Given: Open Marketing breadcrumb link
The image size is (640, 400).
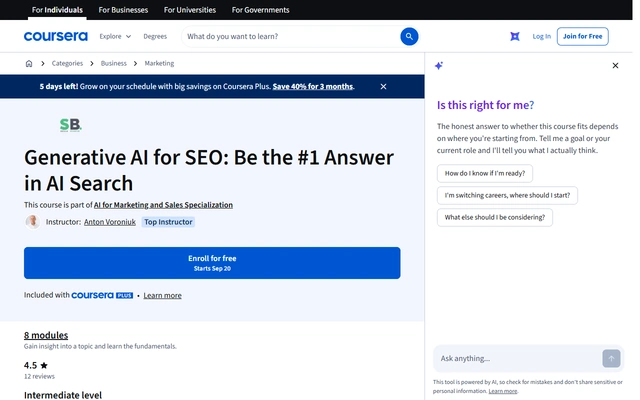Looking at the screenshot, I should pyautogui.click(x=159, y=63).
